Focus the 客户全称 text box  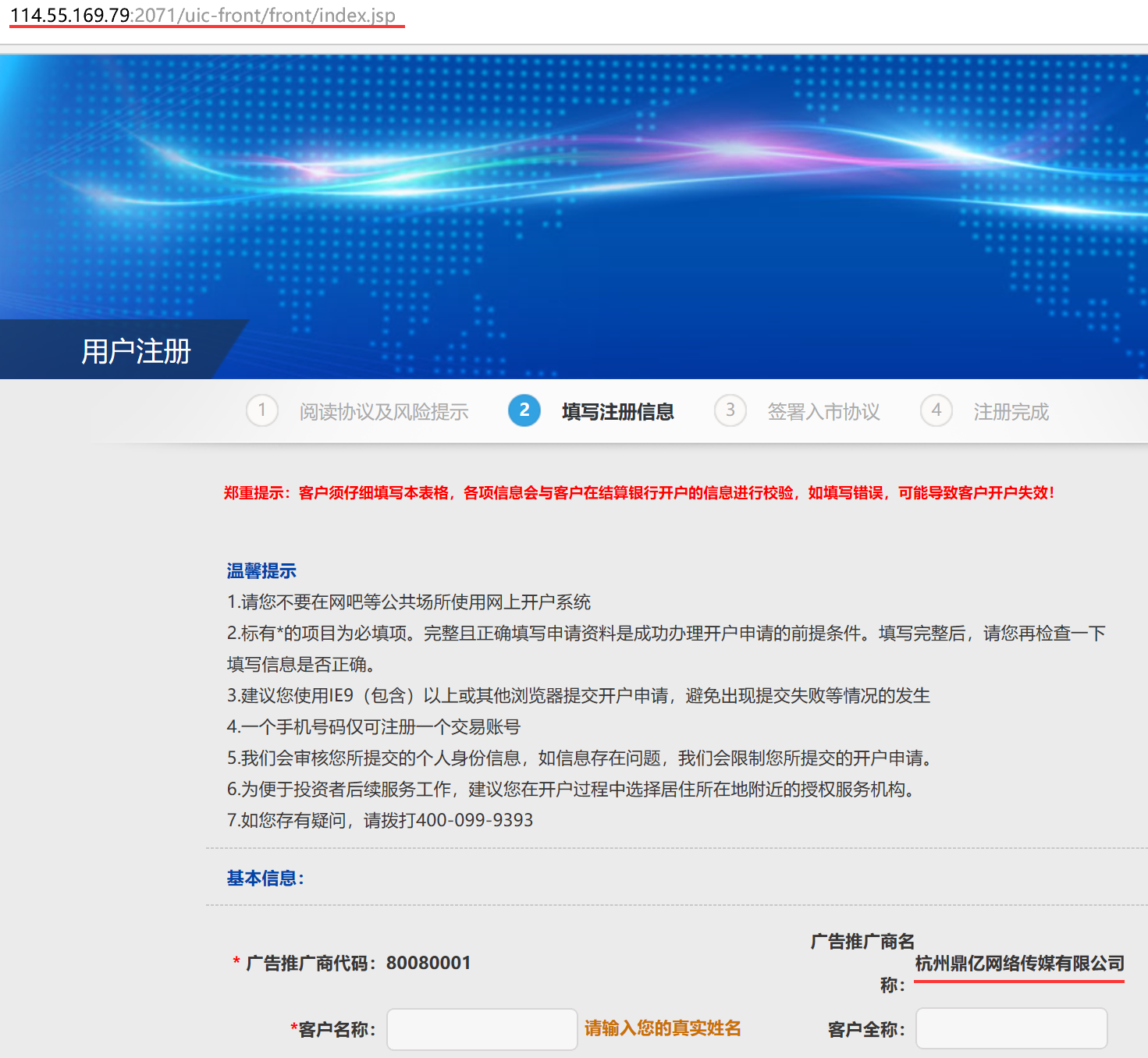[x=1011, y=1028]
